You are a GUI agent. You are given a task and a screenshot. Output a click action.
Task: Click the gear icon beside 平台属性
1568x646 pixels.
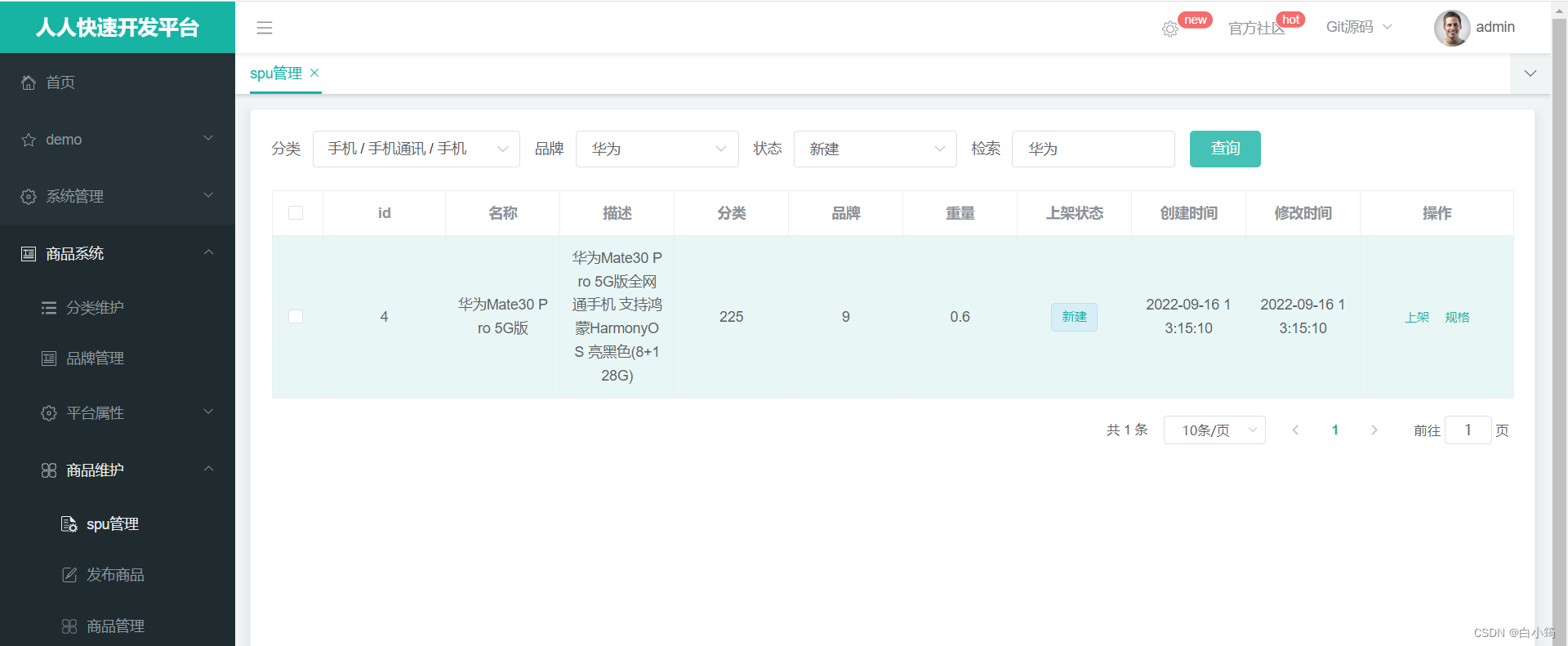(49, 413)
